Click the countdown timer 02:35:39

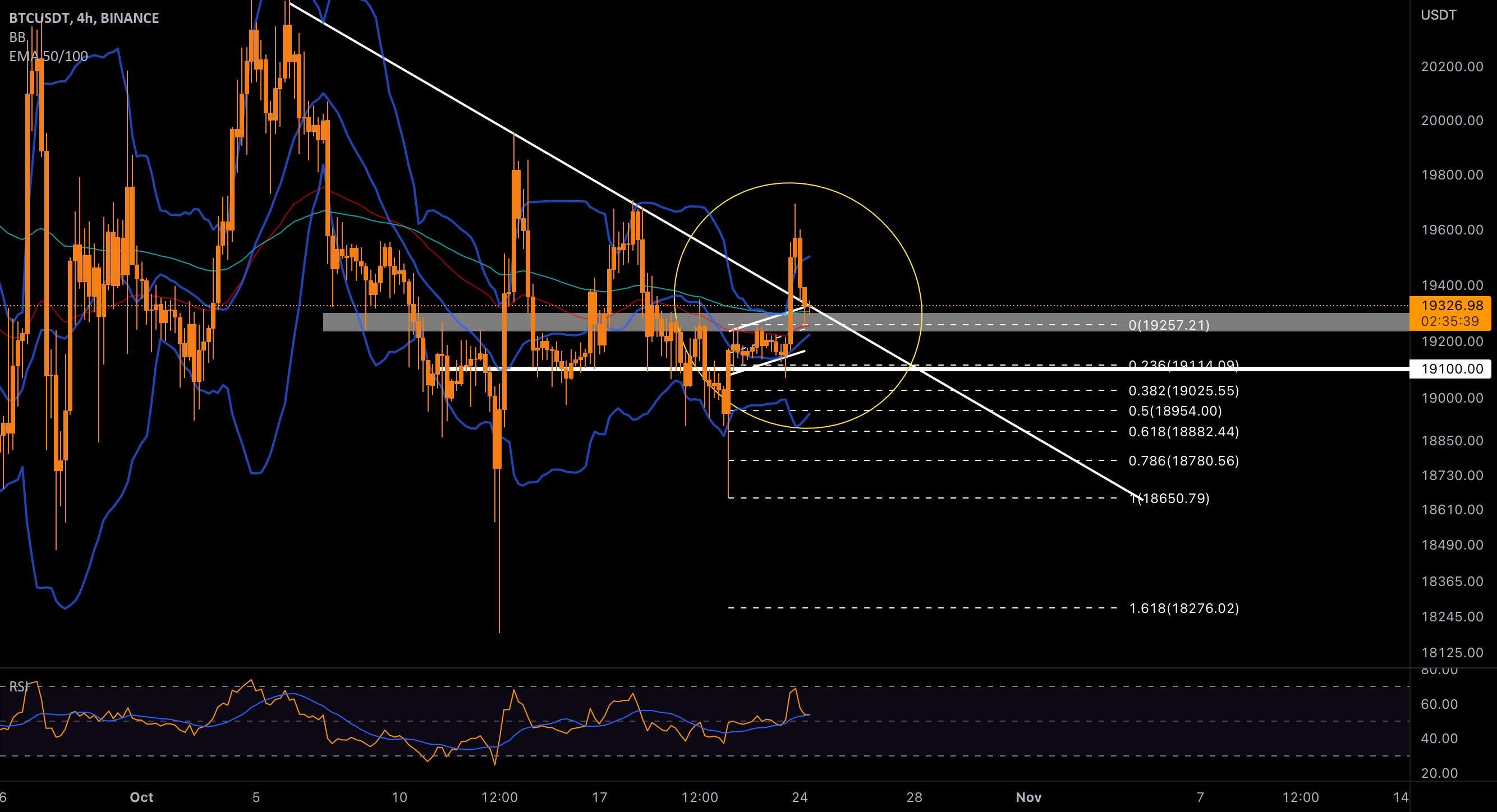pyautogui.click(x=1452, y=321)
